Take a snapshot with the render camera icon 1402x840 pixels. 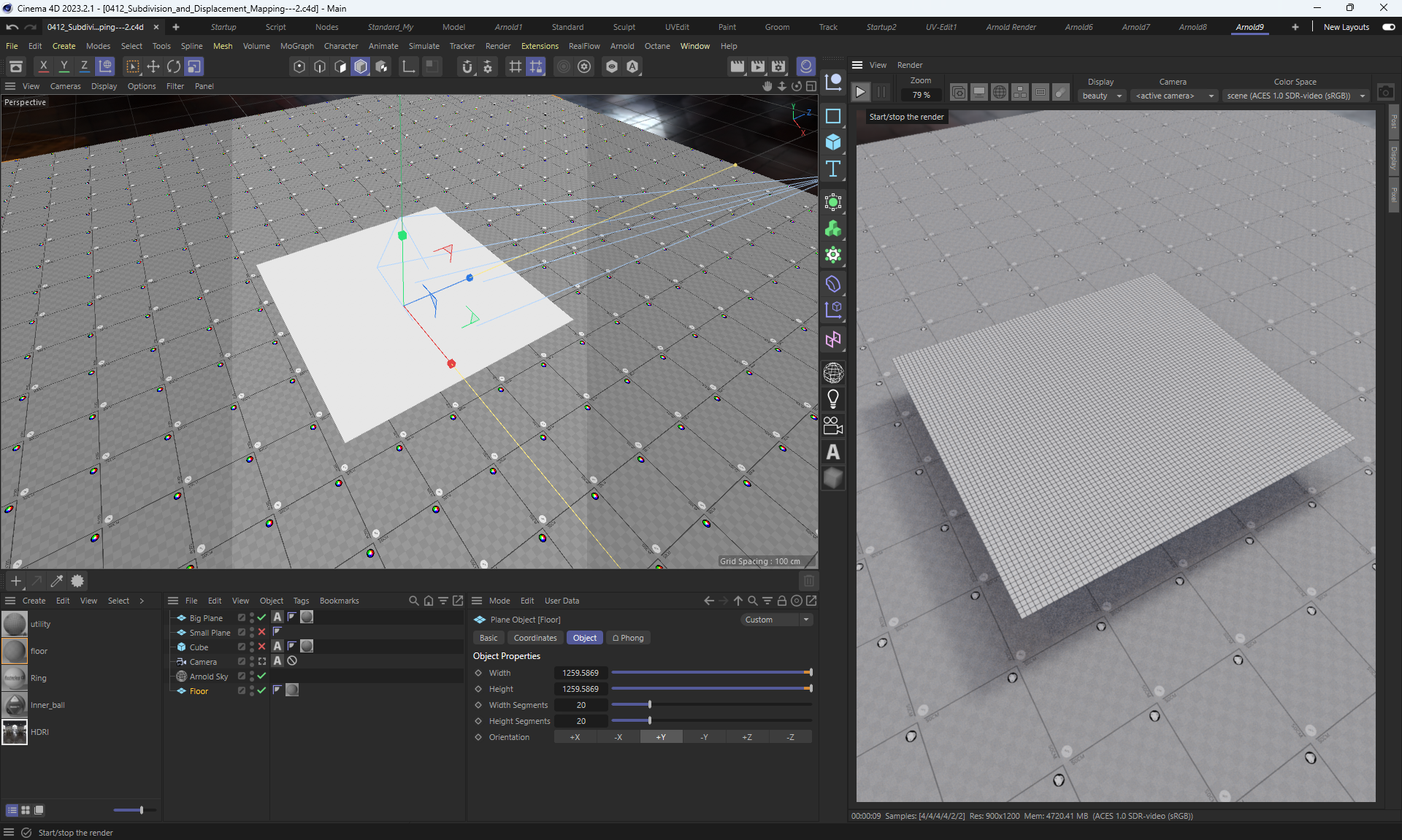(x=1385, y=92)
